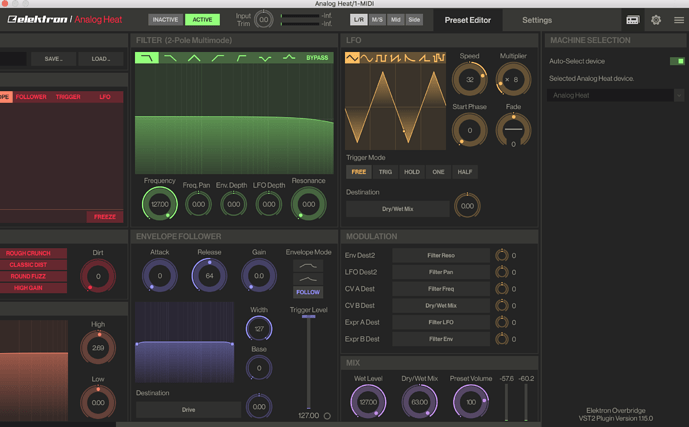Viewport: 689px width, 427px height.
Task: Select the Side channel mode
Action: pyautogui.click(x=414, y=20)
